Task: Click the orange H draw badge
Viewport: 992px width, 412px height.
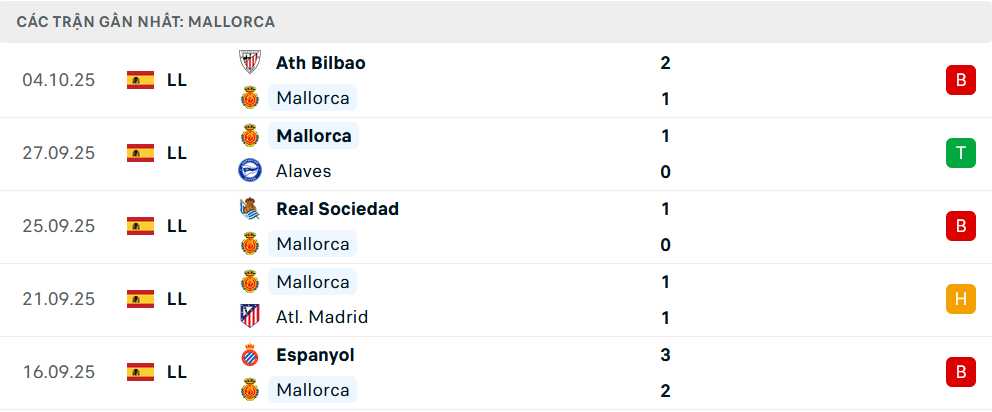Action: click(960, 299)
